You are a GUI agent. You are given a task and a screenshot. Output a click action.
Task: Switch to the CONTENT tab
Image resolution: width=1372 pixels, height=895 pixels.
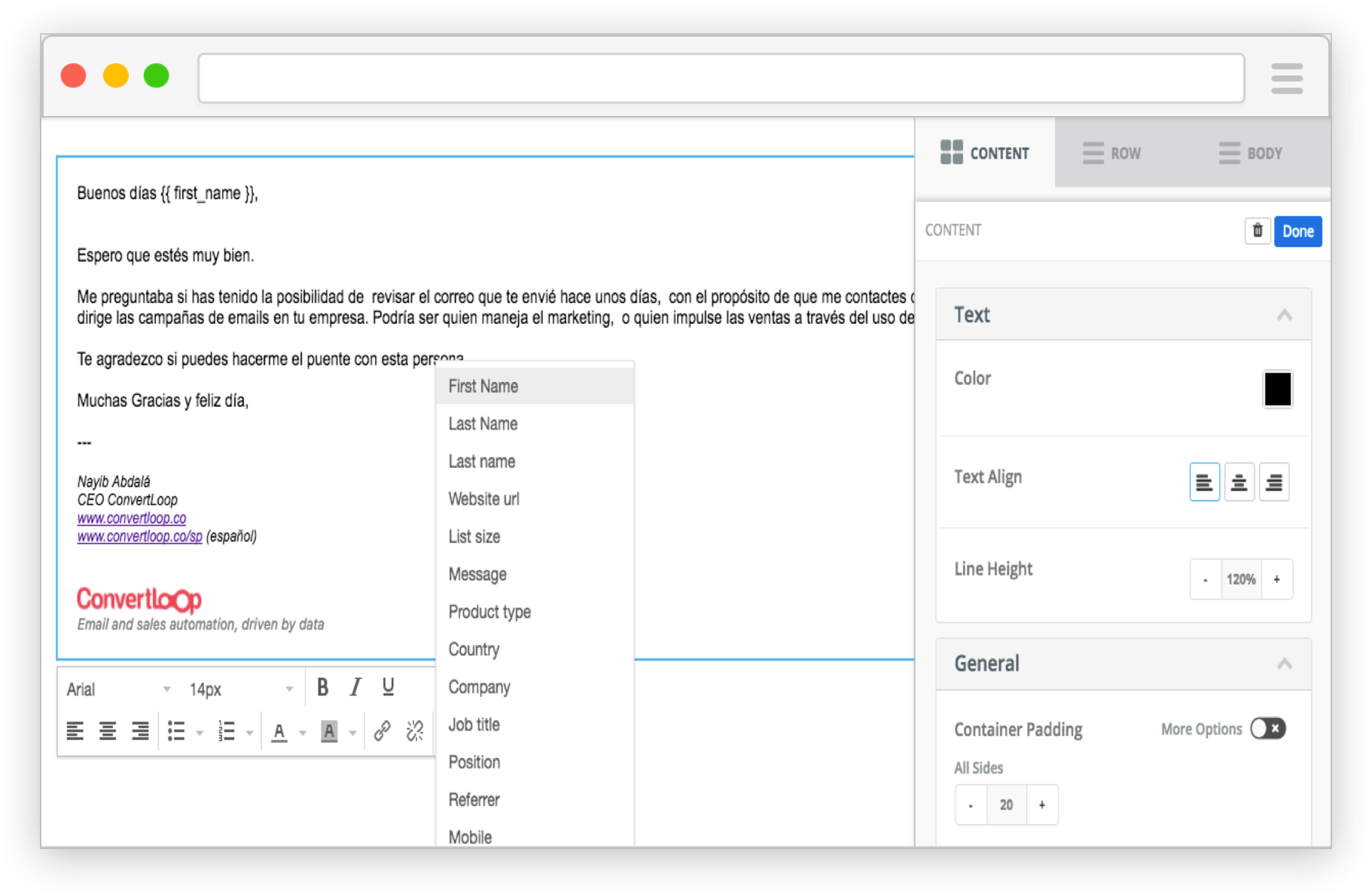(x=984, y=153)
